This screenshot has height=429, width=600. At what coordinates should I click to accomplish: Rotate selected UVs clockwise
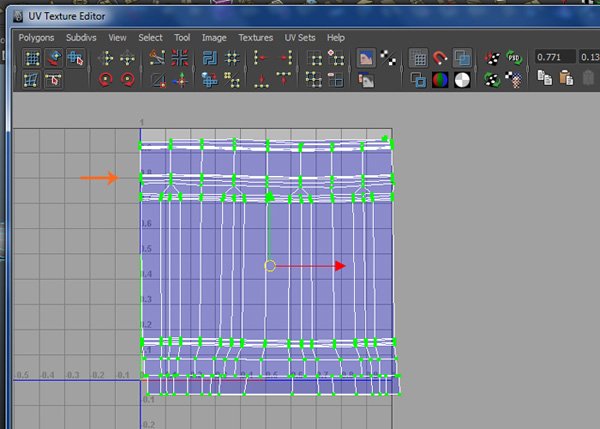127,80
